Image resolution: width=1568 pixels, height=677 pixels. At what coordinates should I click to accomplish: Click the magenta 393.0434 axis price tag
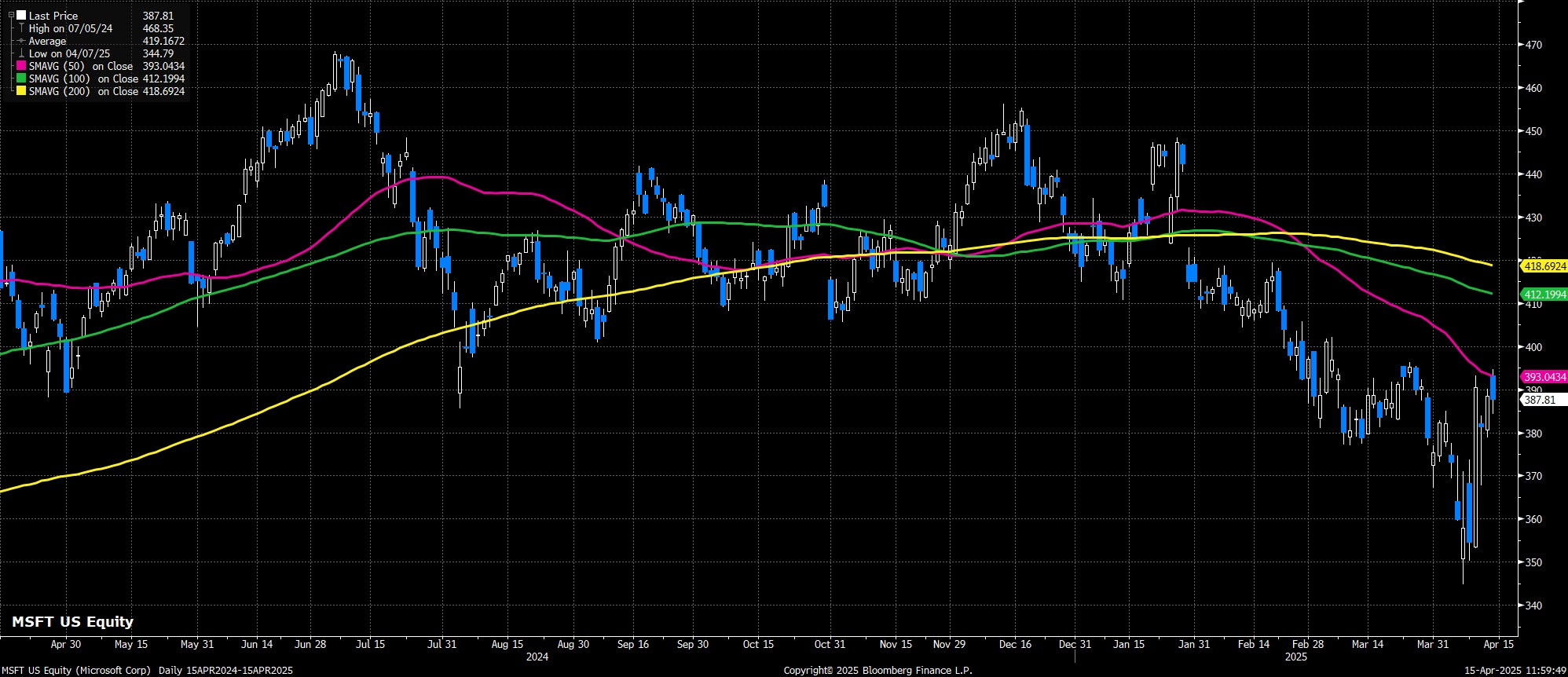pos(1544,376)
